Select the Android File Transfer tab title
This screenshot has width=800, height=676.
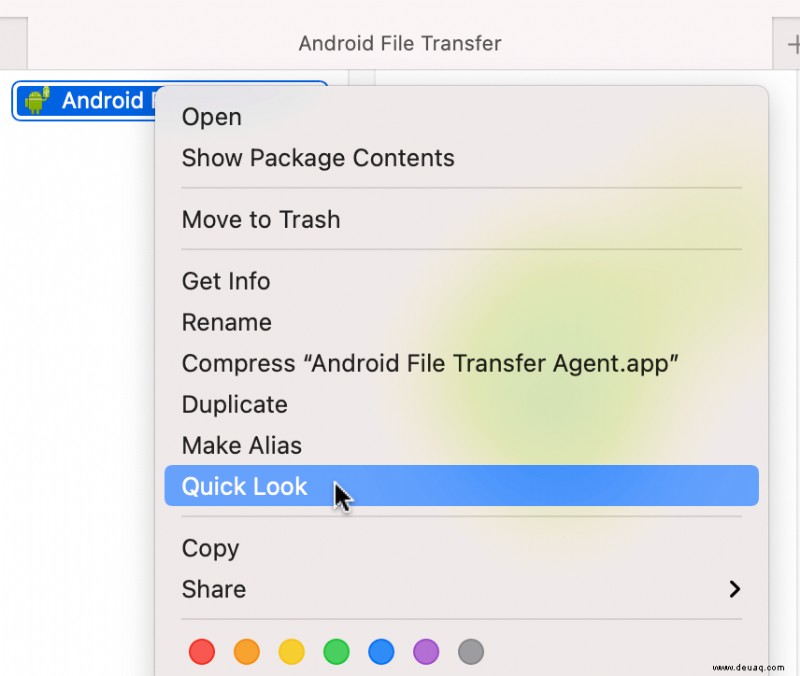tap(400, 43)
